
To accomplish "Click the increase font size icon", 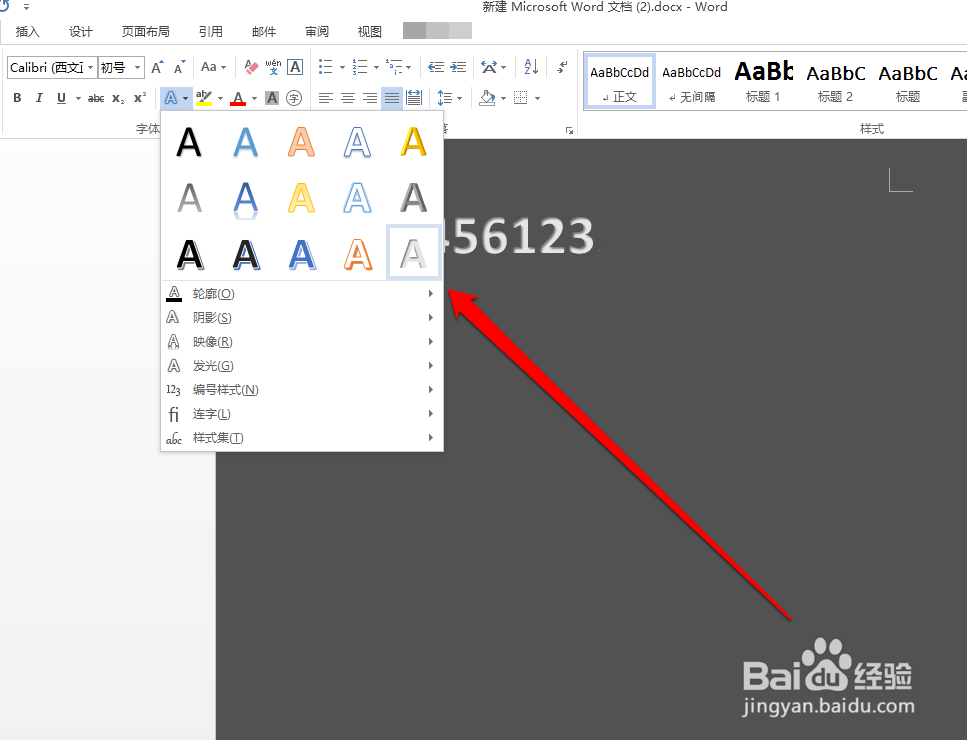I will click(157, 67).
